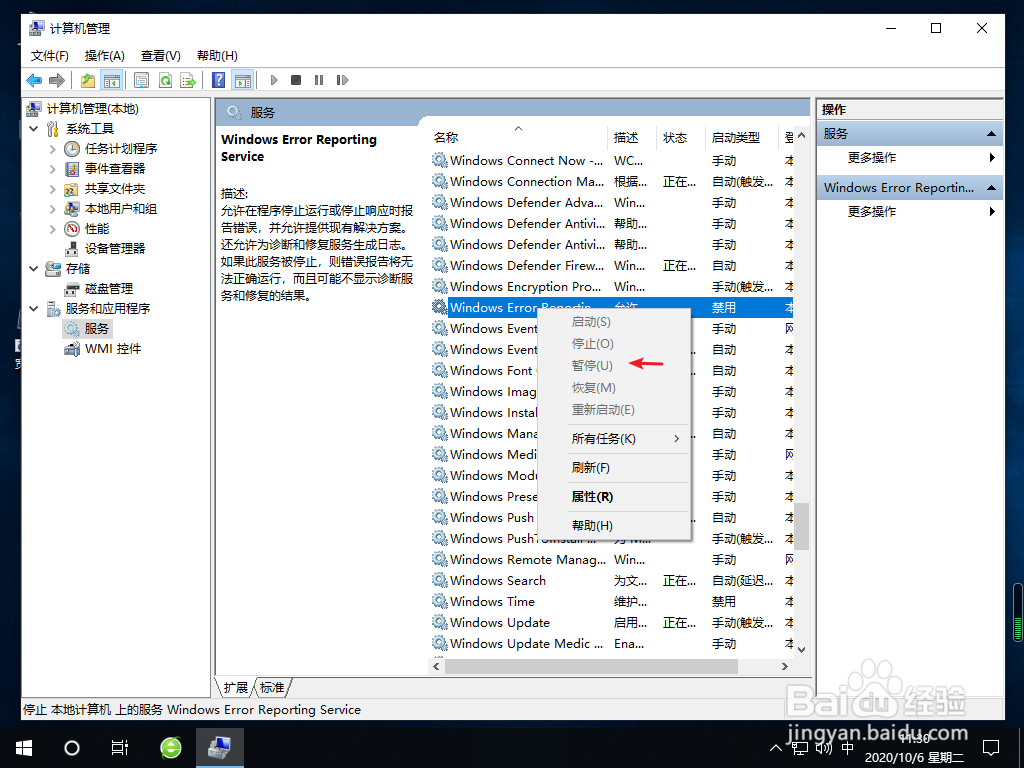Collapse the 服务和应用程序 tree node

[34, 309]
